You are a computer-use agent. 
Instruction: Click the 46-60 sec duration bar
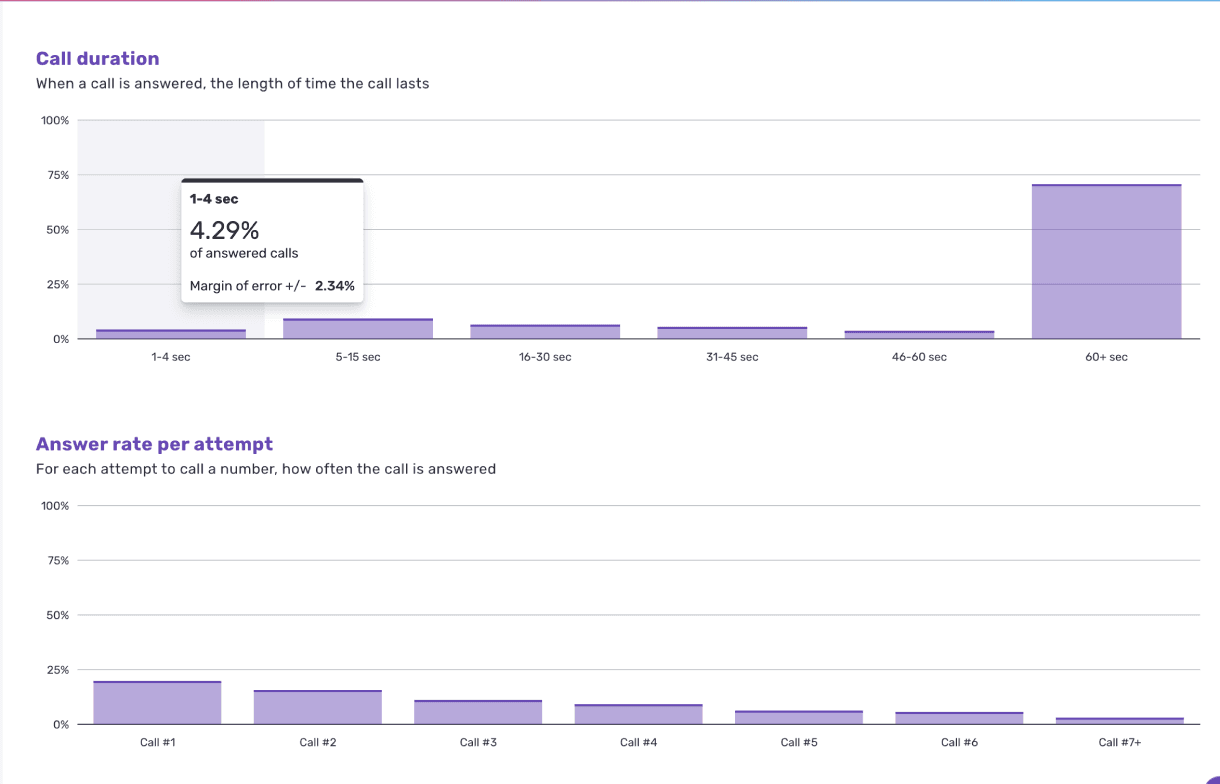click(x=919, y=334)
